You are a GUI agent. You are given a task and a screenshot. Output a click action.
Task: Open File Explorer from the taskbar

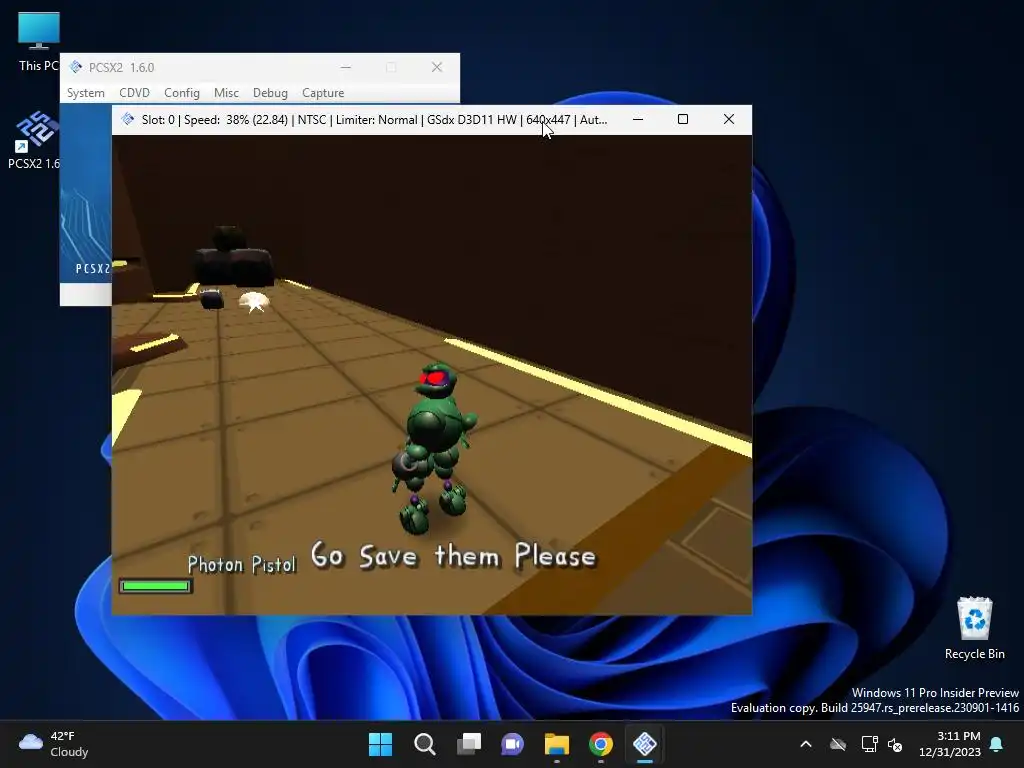(x=557, y=744)
